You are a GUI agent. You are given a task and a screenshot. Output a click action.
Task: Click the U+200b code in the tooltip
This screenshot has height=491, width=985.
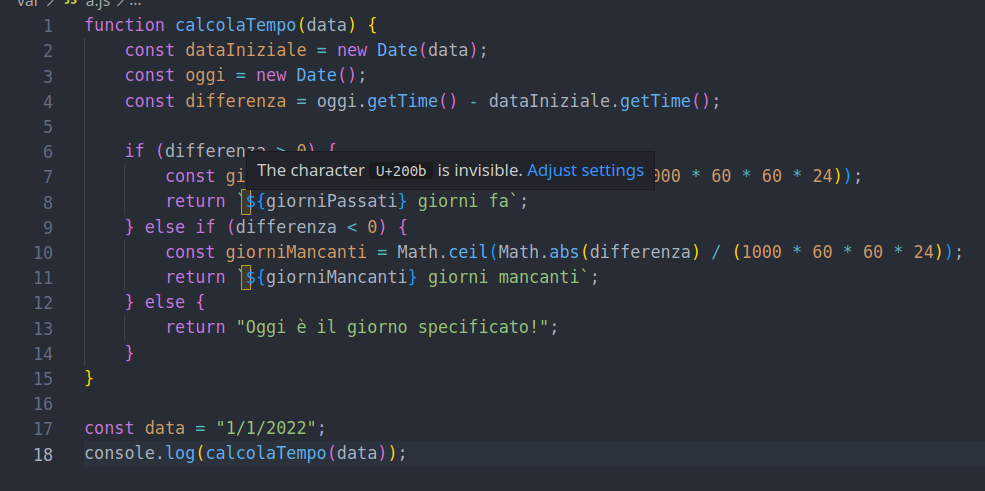point(401,171)
